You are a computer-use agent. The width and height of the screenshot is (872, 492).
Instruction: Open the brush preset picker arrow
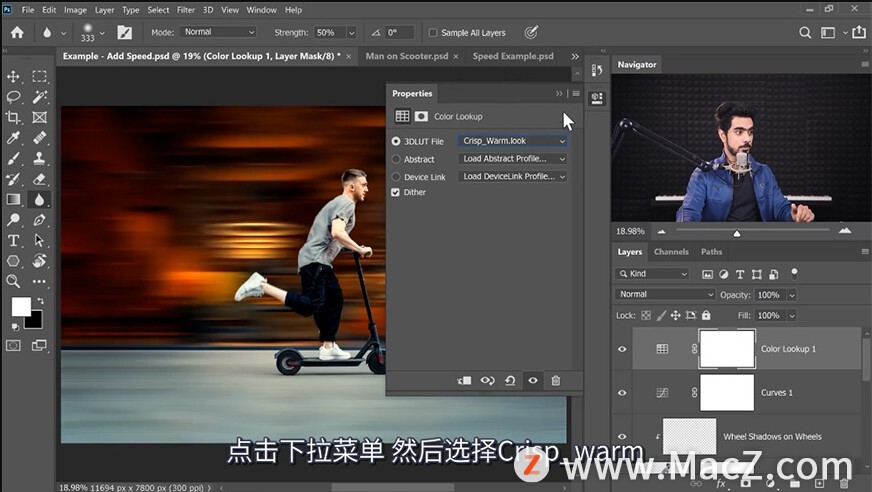[102, 33]
